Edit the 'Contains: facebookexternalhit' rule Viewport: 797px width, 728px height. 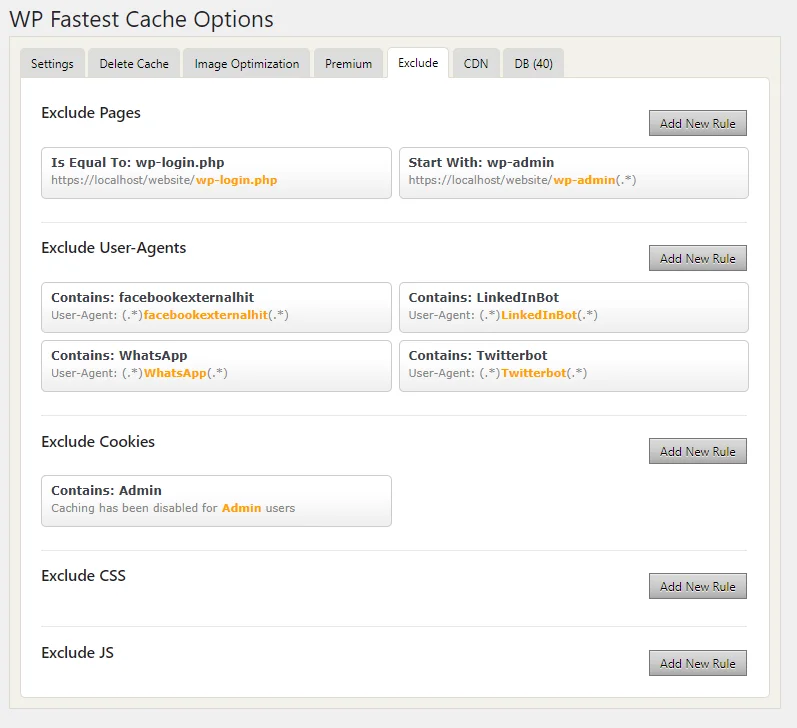217,308
